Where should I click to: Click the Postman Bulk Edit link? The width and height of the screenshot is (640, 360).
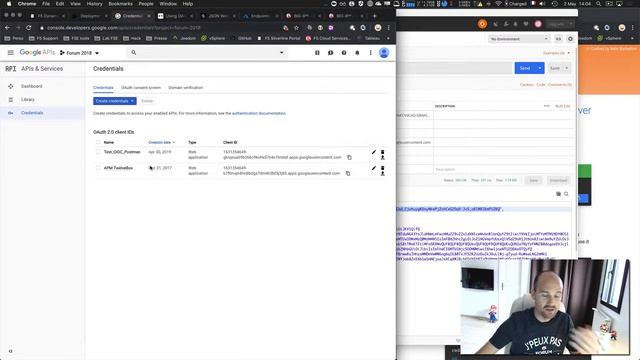pos(562,106)
